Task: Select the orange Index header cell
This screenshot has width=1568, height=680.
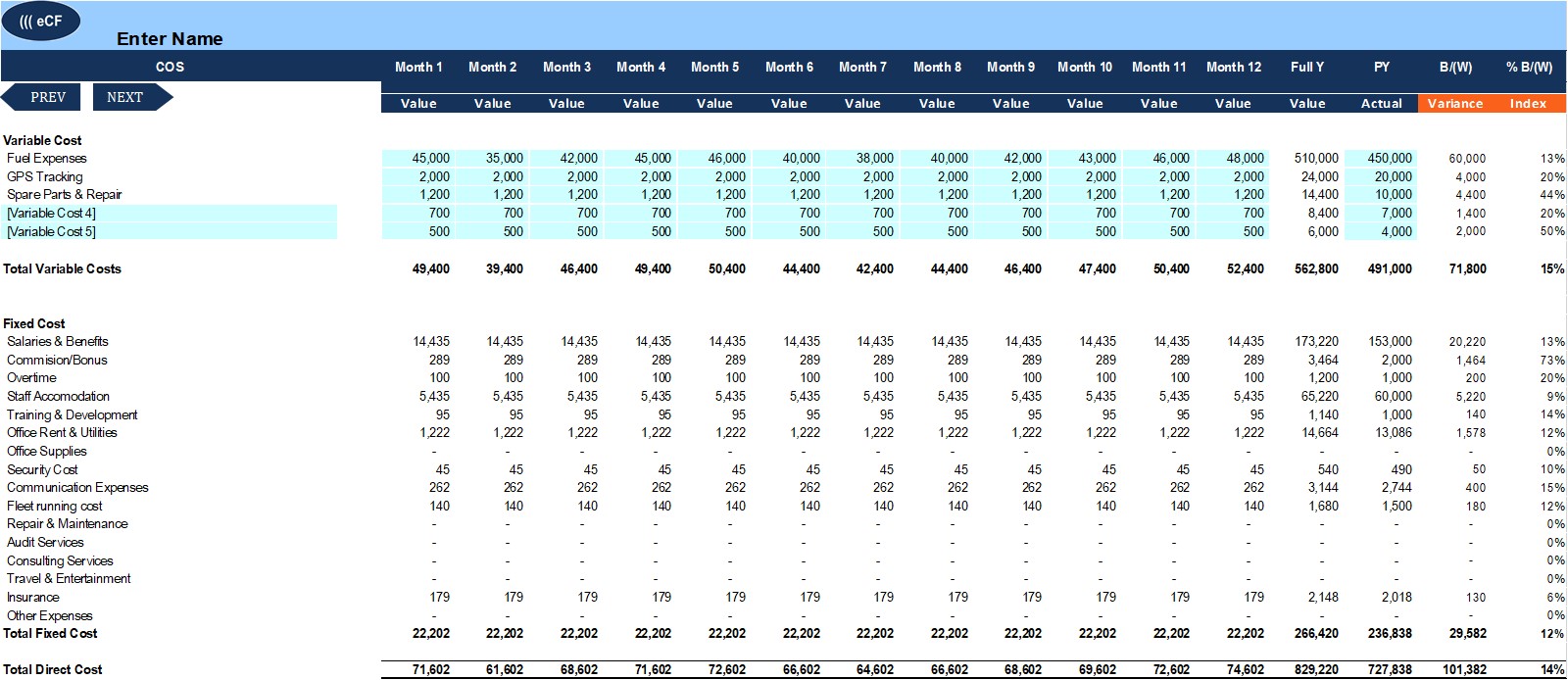Action: [x=1529, y=103]
